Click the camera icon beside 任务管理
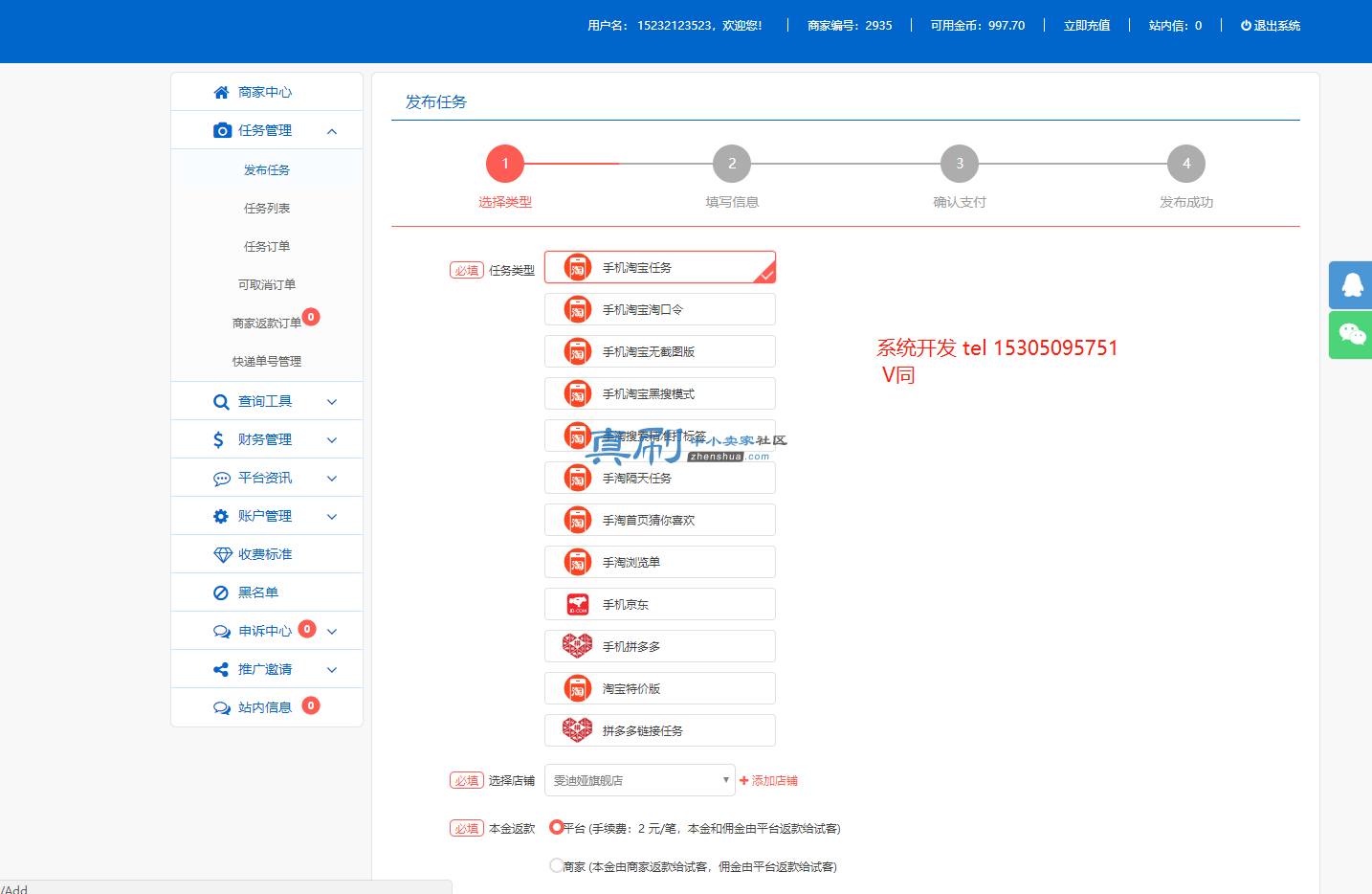The image size is (1372, 894). pos(222,130)
